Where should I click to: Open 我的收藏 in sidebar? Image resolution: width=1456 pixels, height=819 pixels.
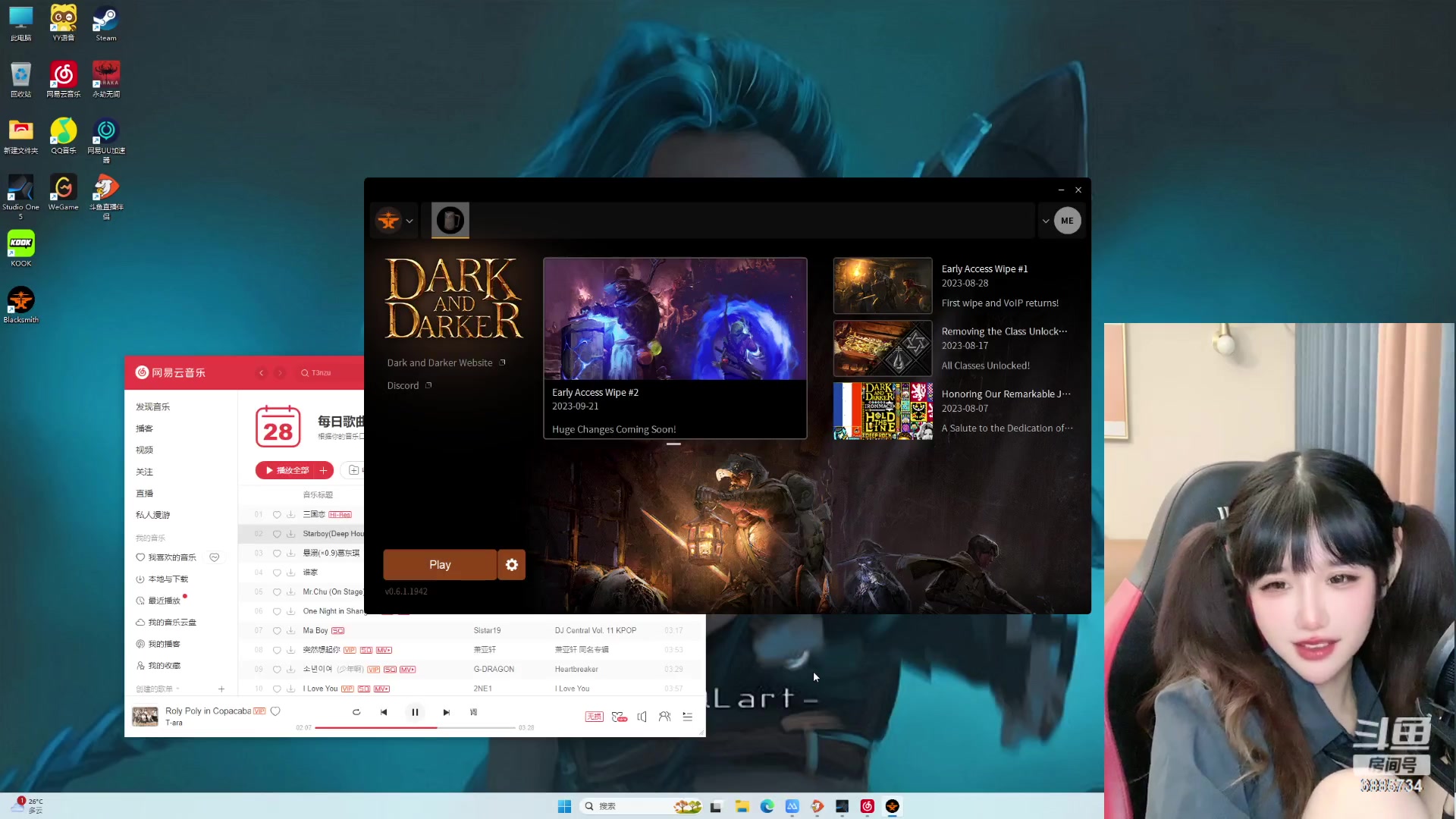pos(158,666)
